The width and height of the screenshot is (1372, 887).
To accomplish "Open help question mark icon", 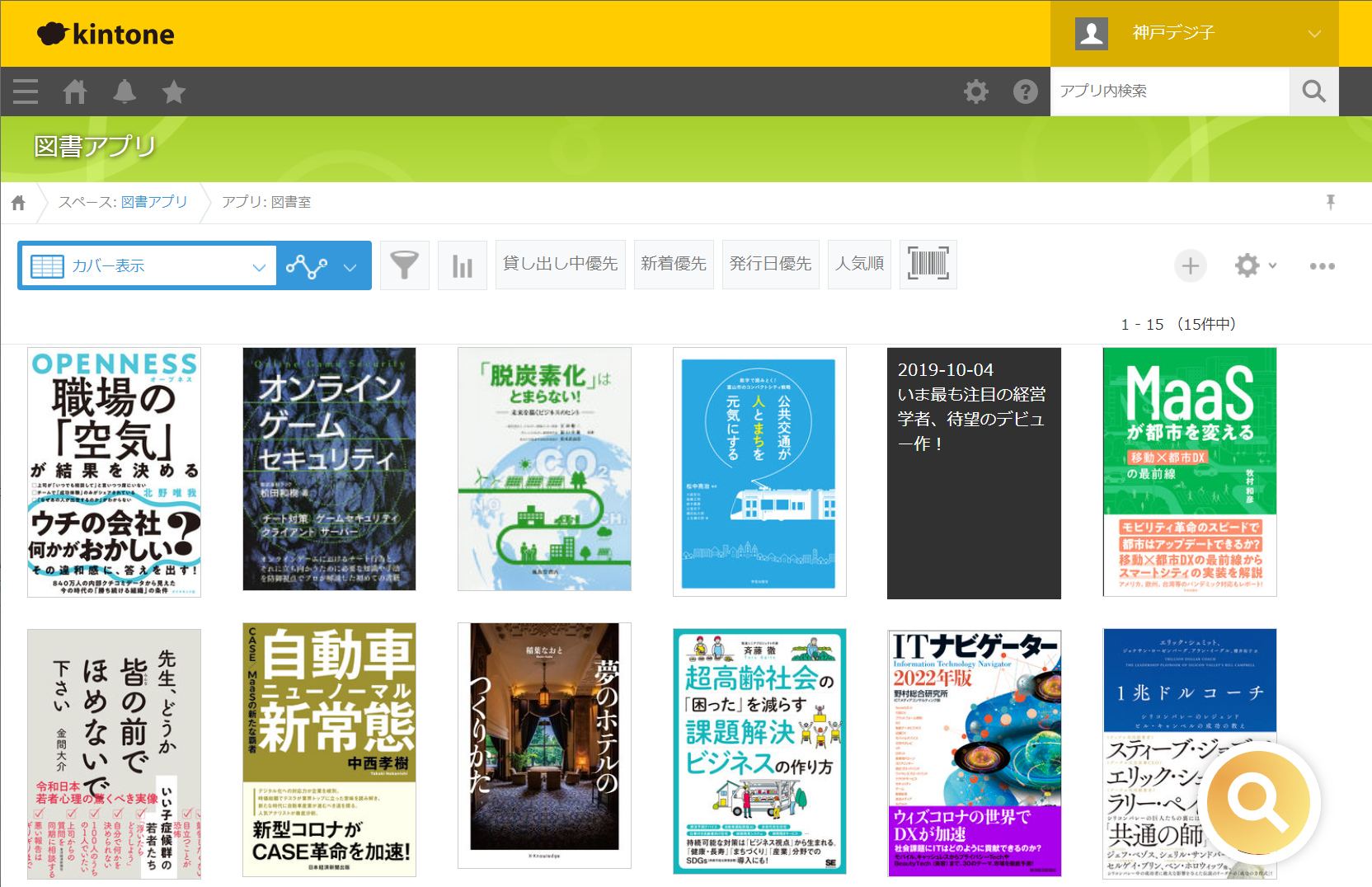I will tap(1026, 92).
